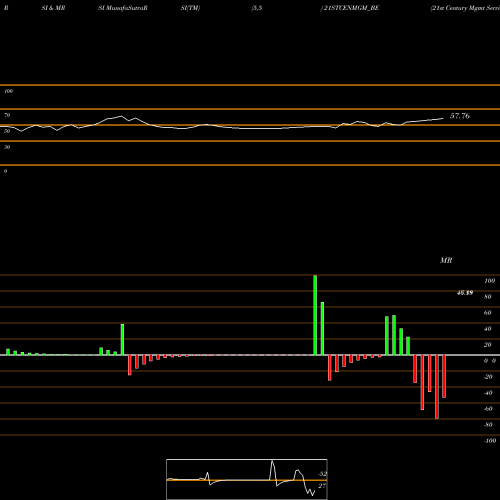Click the 27 label in mini chart
Viewport: 500px width, 500px height.
coord(322,486)
